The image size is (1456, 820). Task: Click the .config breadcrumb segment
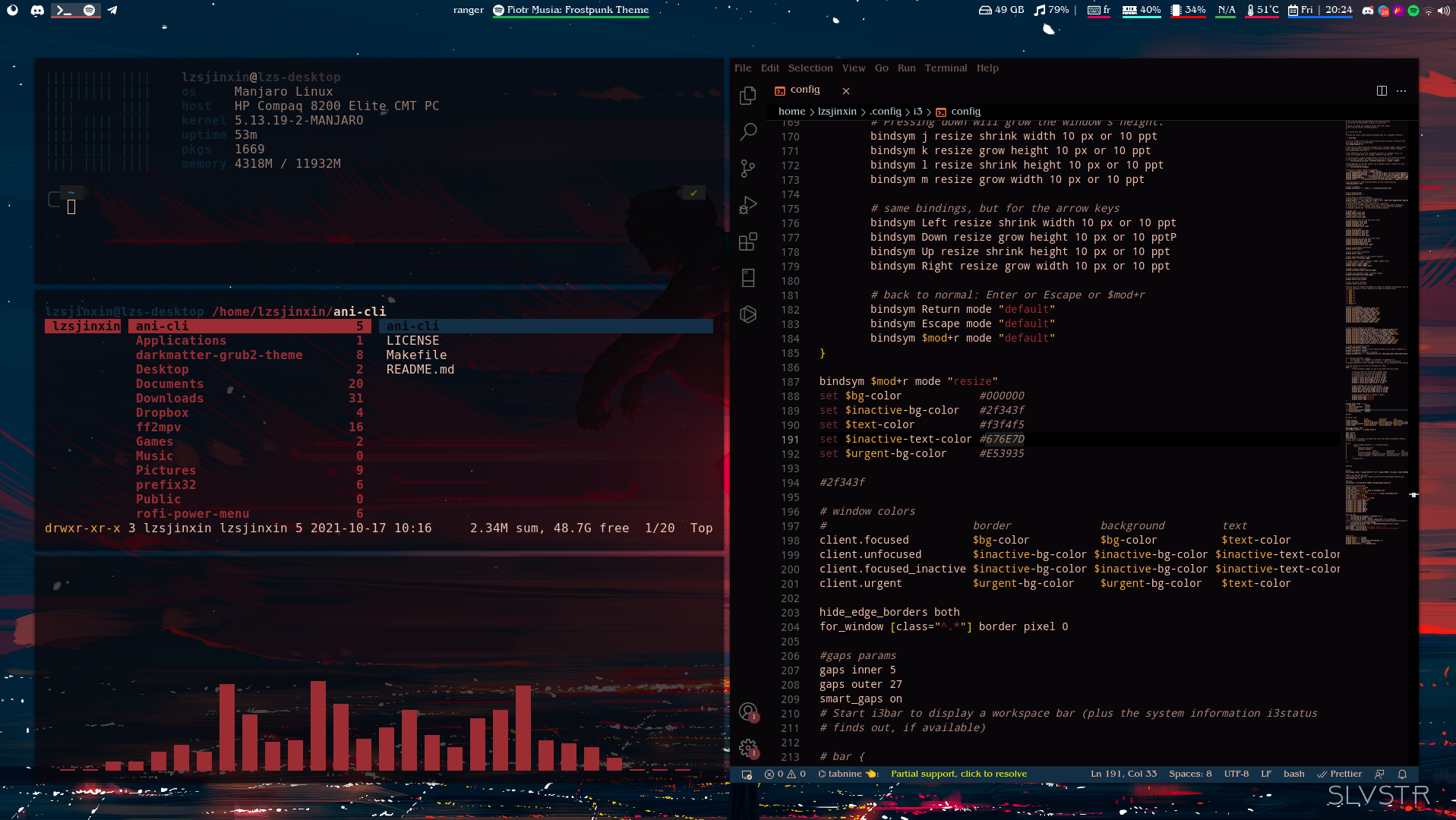point(885,111)
